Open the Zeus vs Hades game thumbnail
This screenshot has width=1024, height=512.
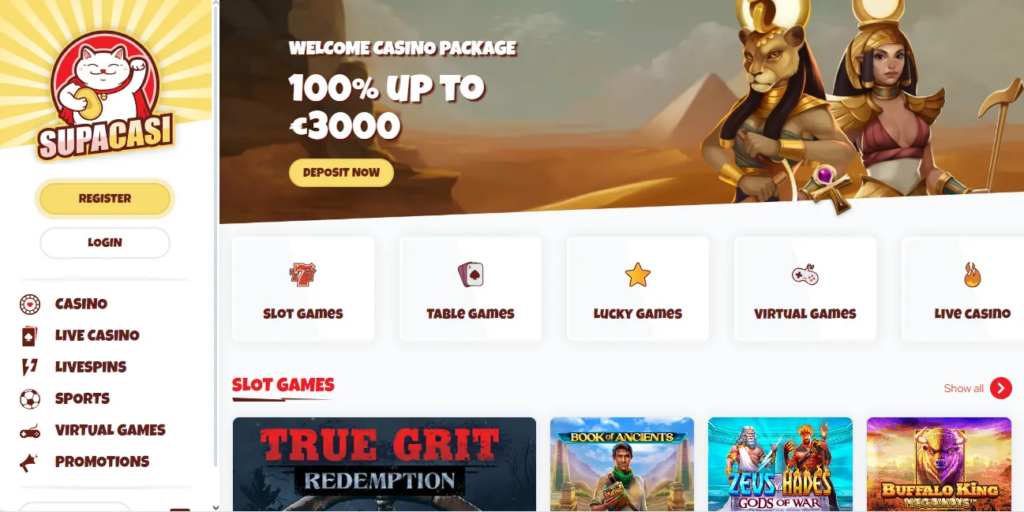[x=780, y=464]
